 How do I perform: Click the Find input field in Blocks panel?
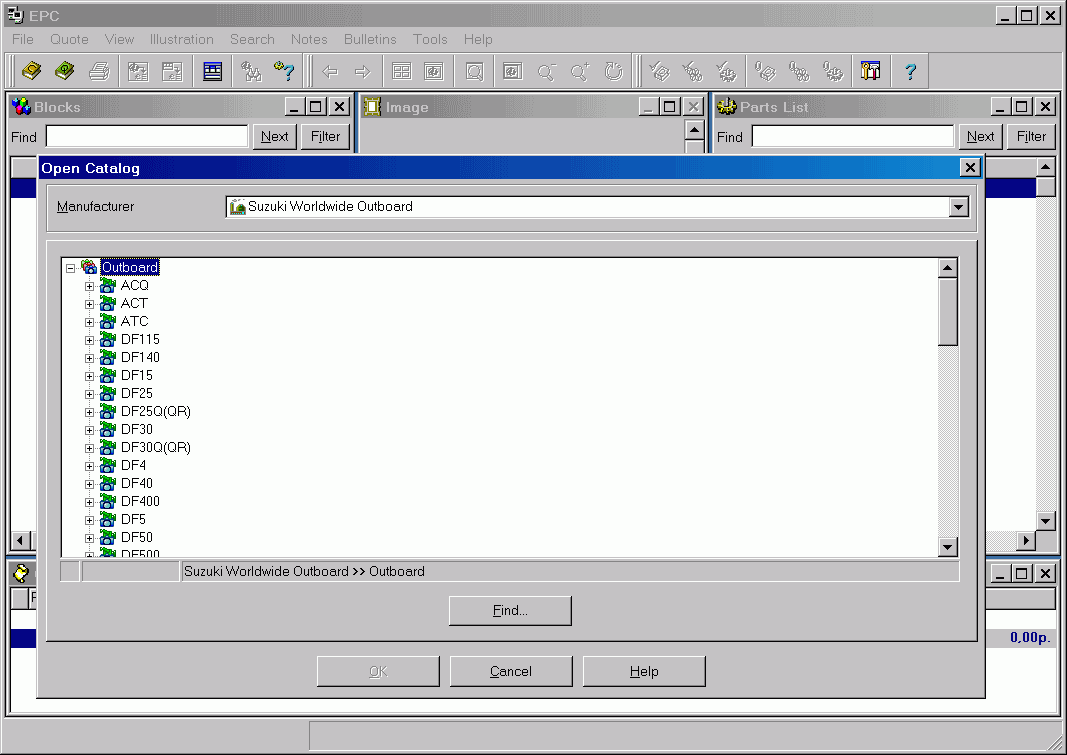tap(146, 136)
